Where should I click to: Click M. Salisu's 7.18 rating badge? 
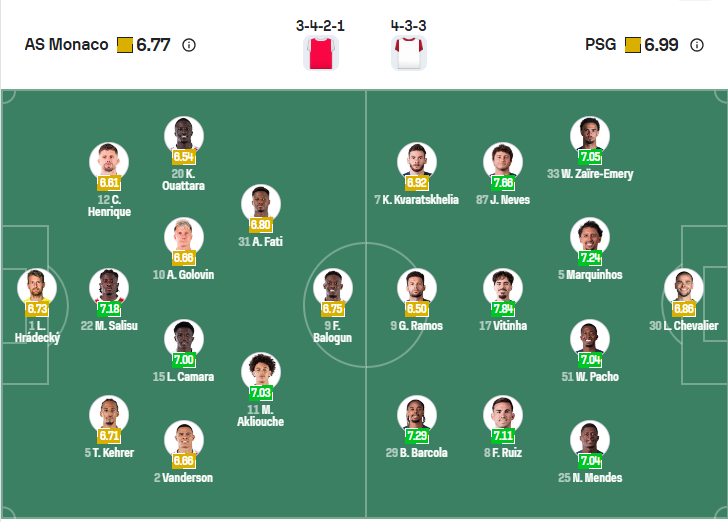(x=109, y=309)
